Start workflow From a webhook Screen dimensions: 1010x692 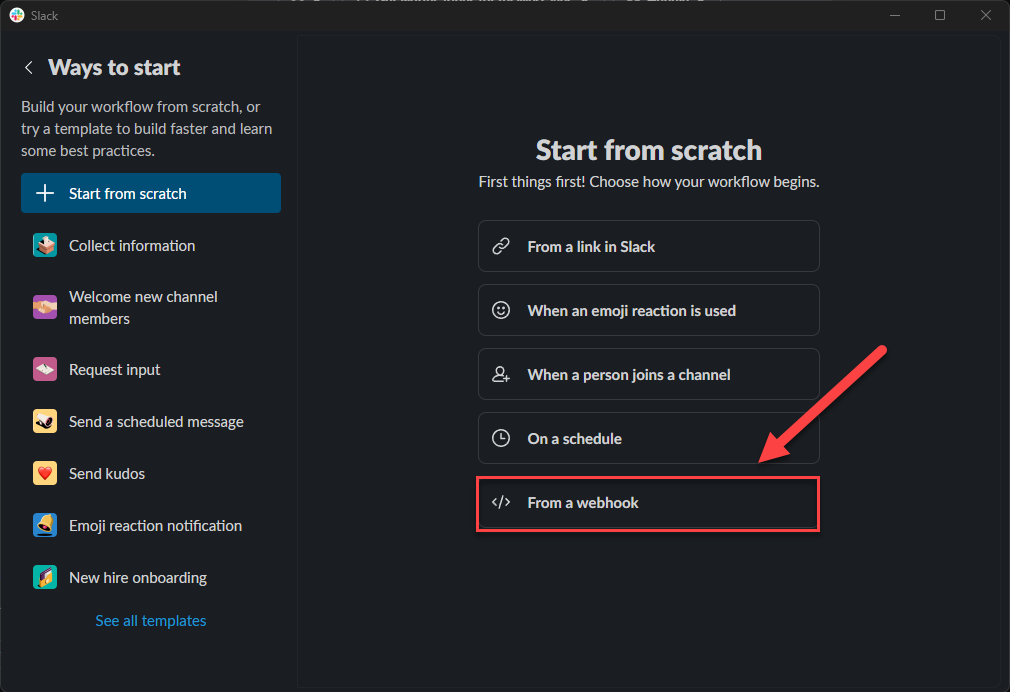[648, 503]
